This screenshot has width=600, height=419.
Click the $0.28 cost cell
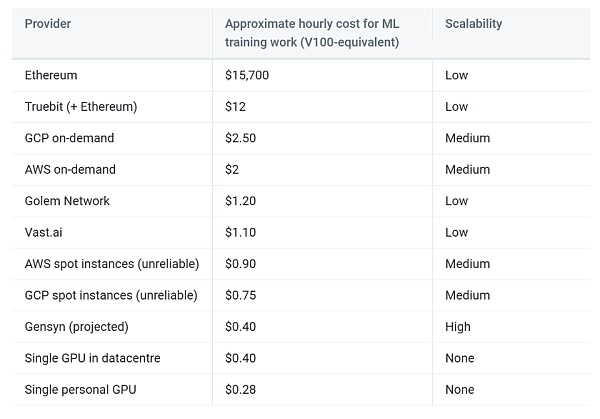[241, 390]
